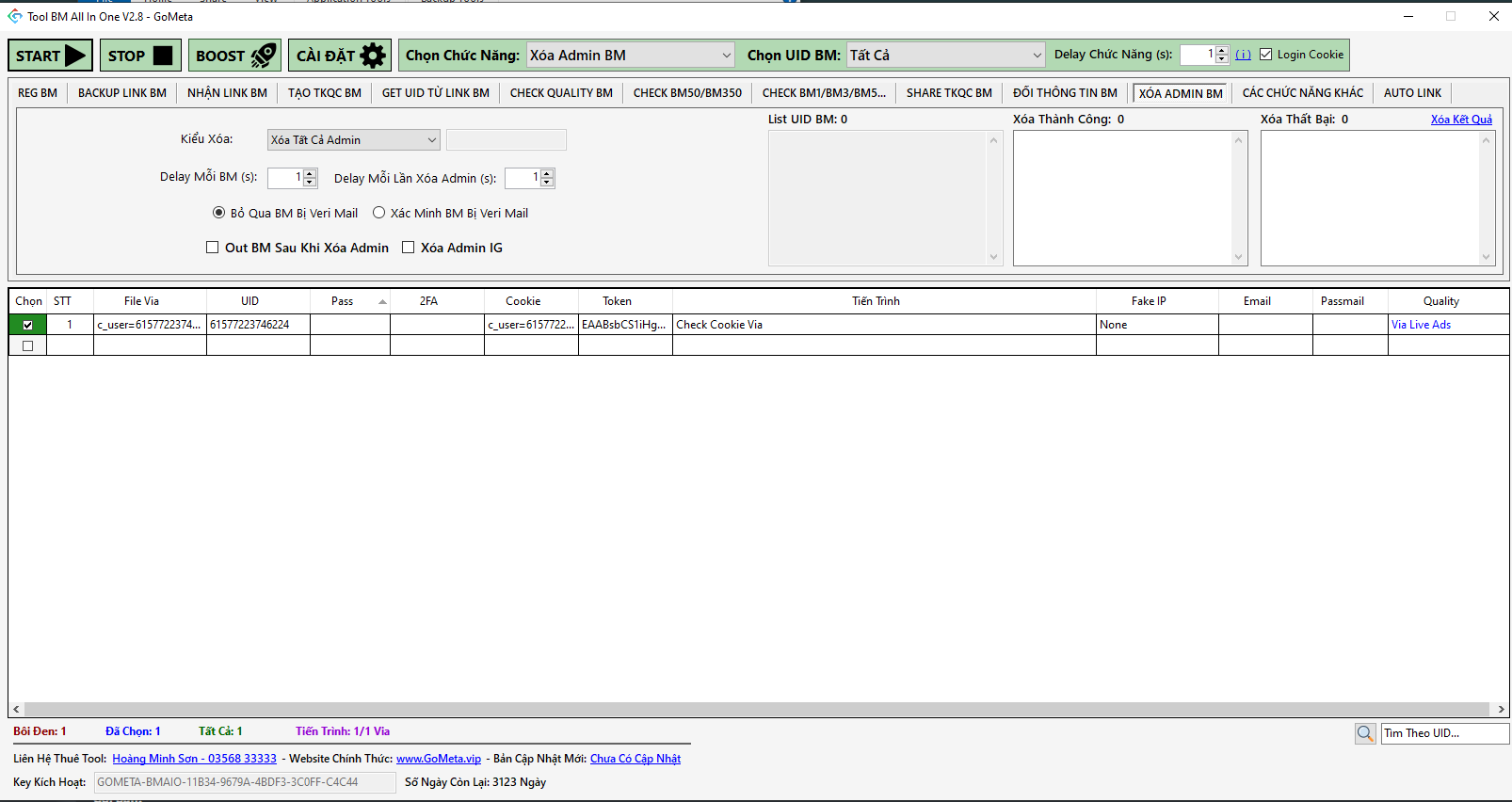Open CÀI ĐẶT settings gear button
Image resolution: width=1512 pixels, height=802 pixels.
(340, 56)
